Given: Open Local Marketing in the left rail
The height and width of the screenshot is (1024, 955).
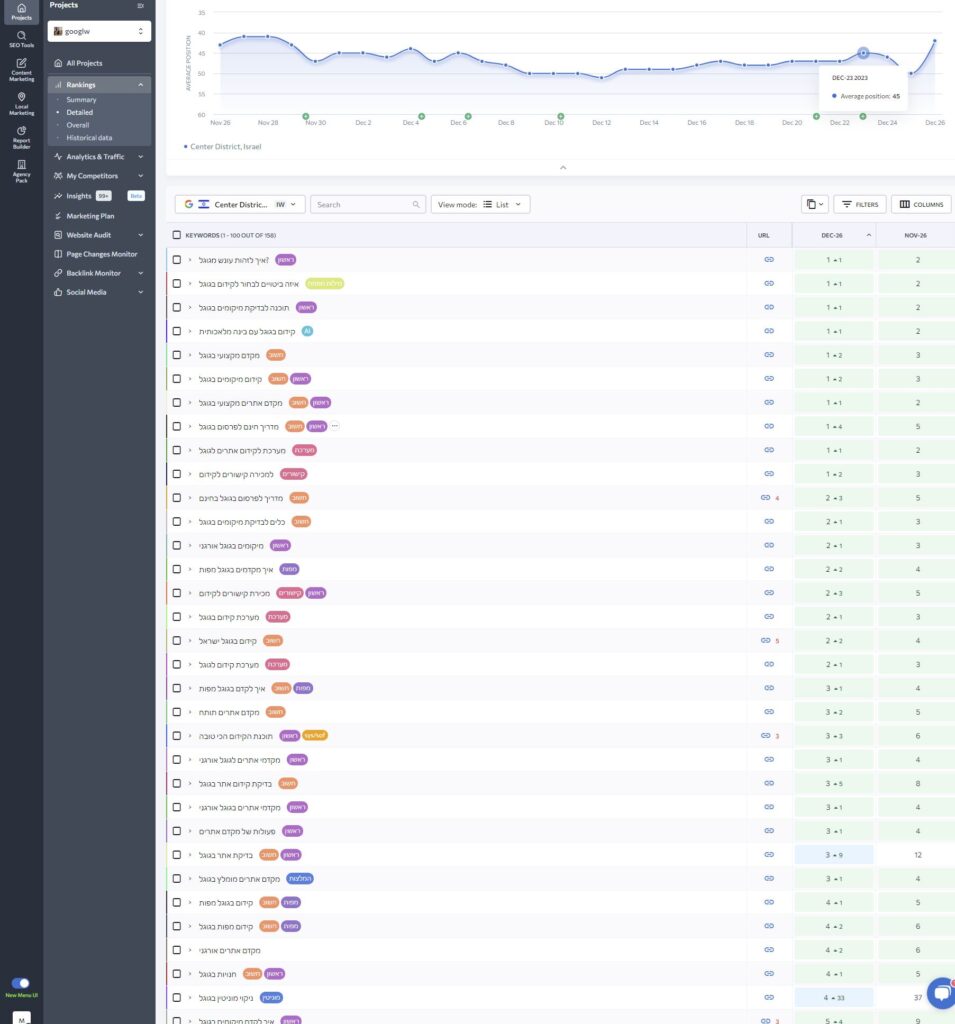Looking at the screenshot, I should [22, 104].
